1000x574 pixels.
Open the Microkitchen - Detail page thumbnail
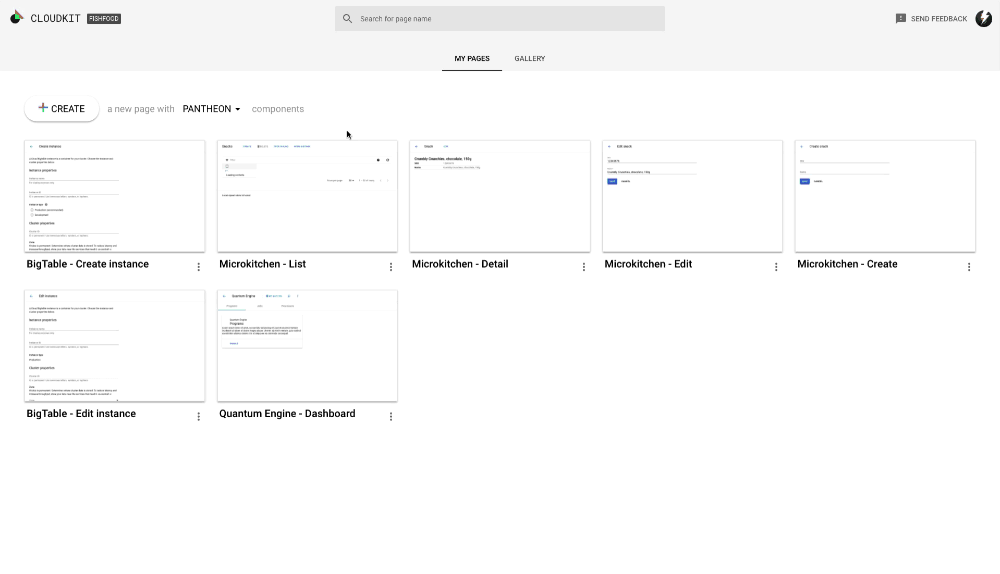coord(500,196)
